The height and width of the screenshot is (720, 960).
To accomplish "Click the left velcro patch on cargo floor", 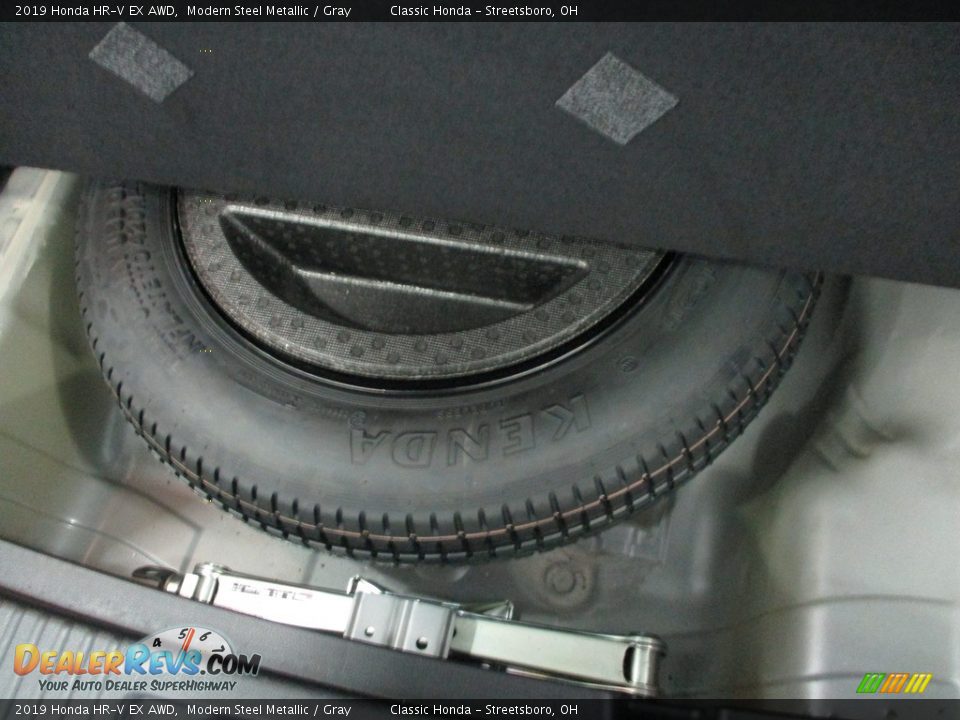I will click(140, 61).
